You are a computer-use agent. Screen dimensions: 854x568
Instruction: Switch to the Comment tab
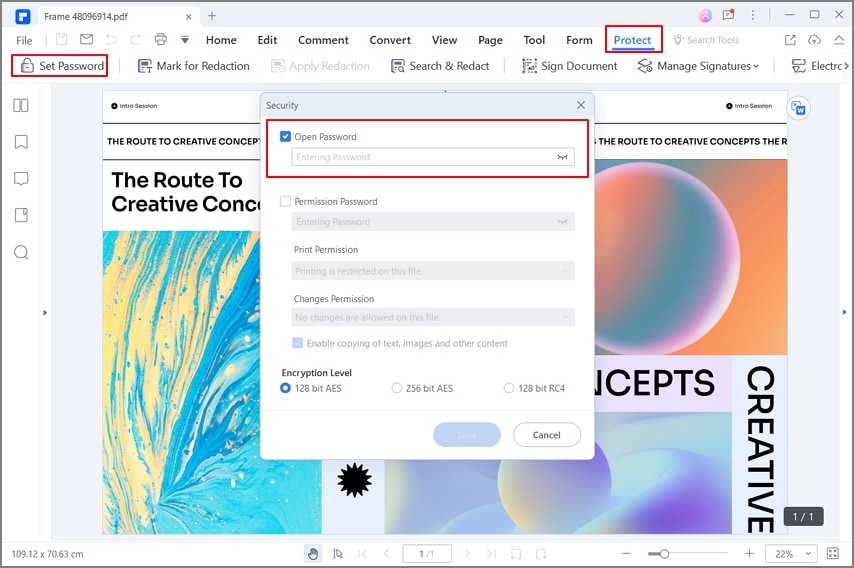click(x=323, y=40)
